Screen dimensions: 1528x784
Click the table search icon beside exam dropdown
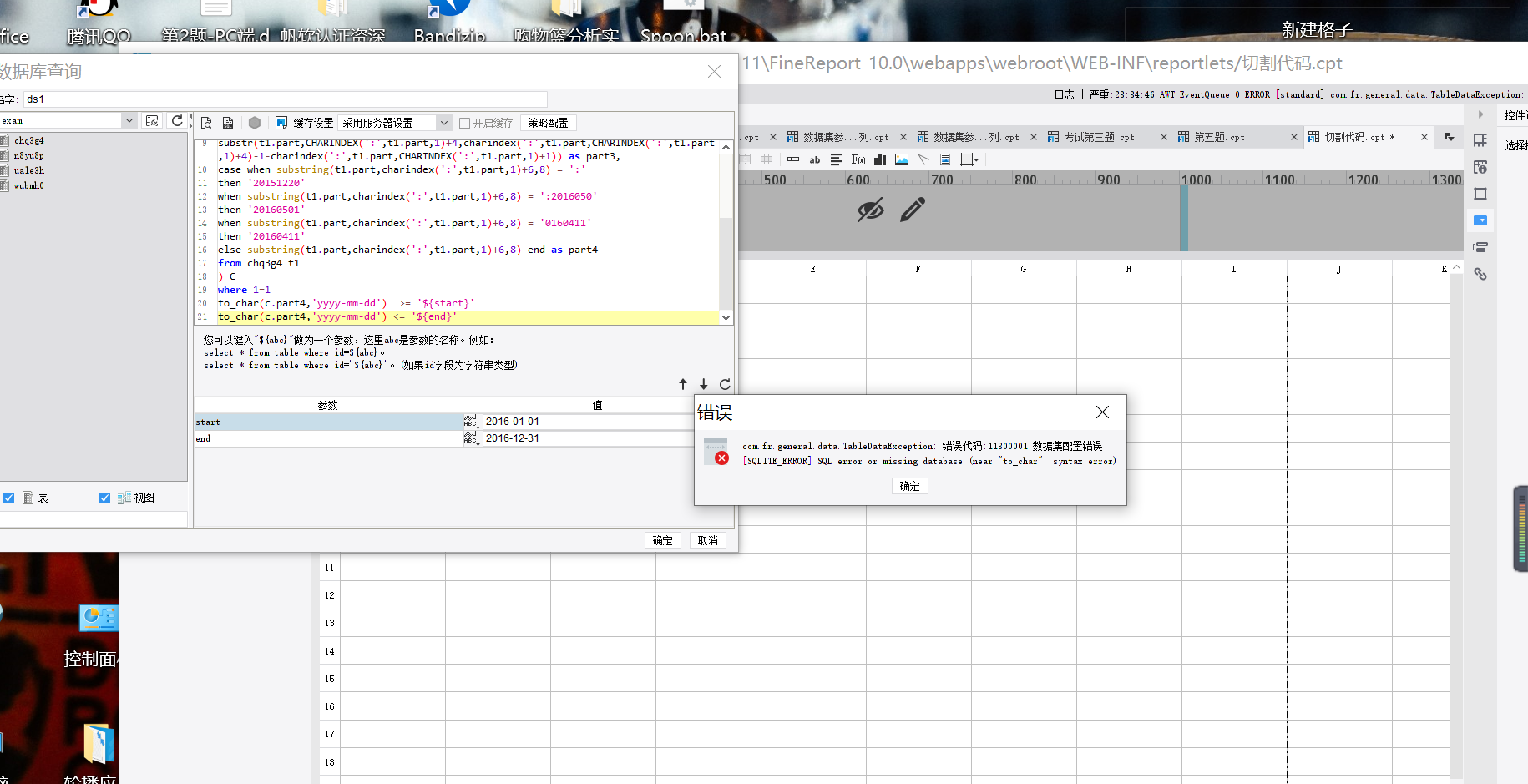152,121
